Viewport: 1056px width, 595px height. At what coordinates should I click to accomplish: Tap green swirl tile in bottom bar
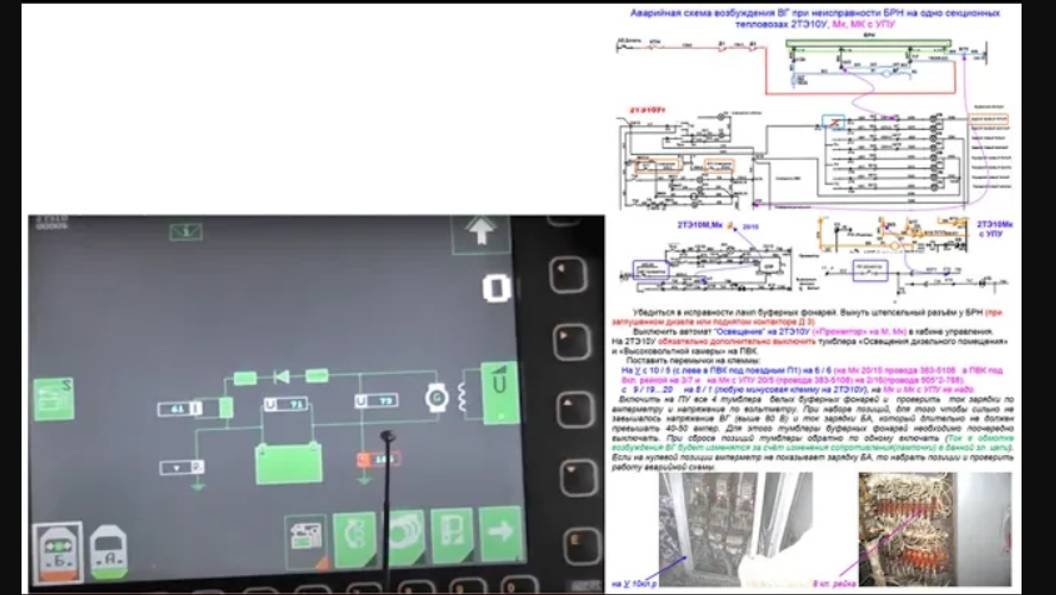point(355,538)
